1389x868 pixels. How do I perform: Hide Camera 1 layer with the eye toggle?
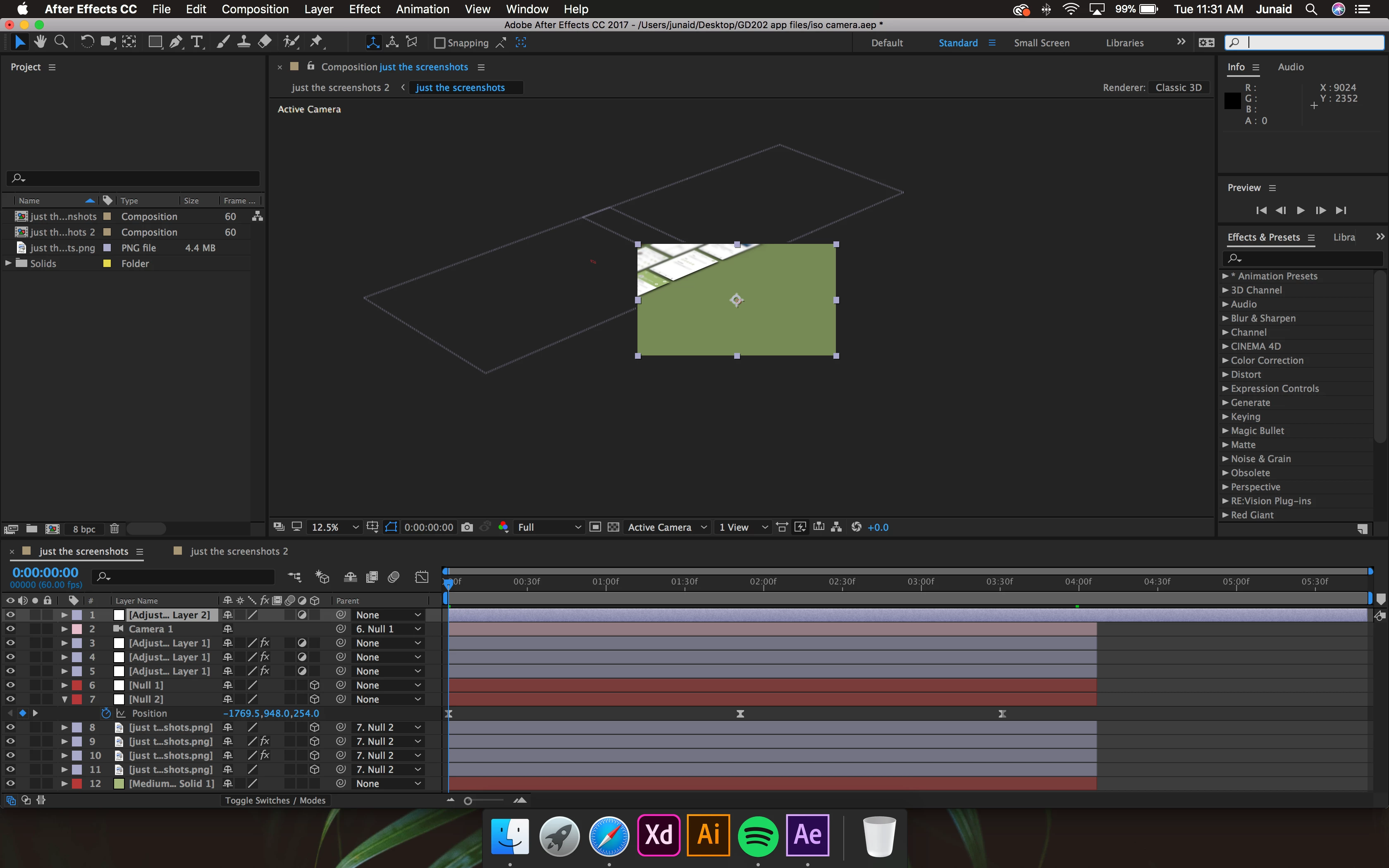(10, 629)
